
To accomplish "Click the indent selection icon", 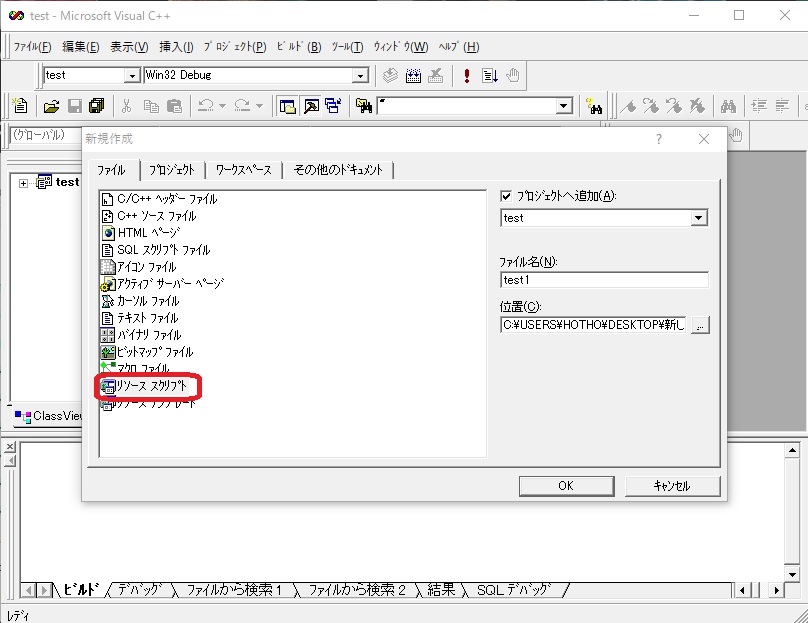I will click(759, 106).
